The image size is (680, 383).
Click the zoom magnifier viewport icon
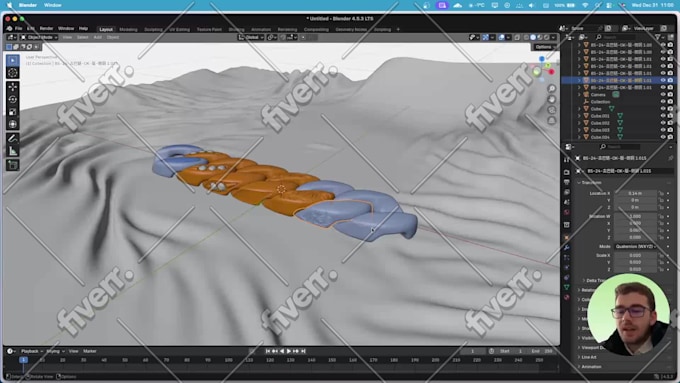(x=552, y=88)
